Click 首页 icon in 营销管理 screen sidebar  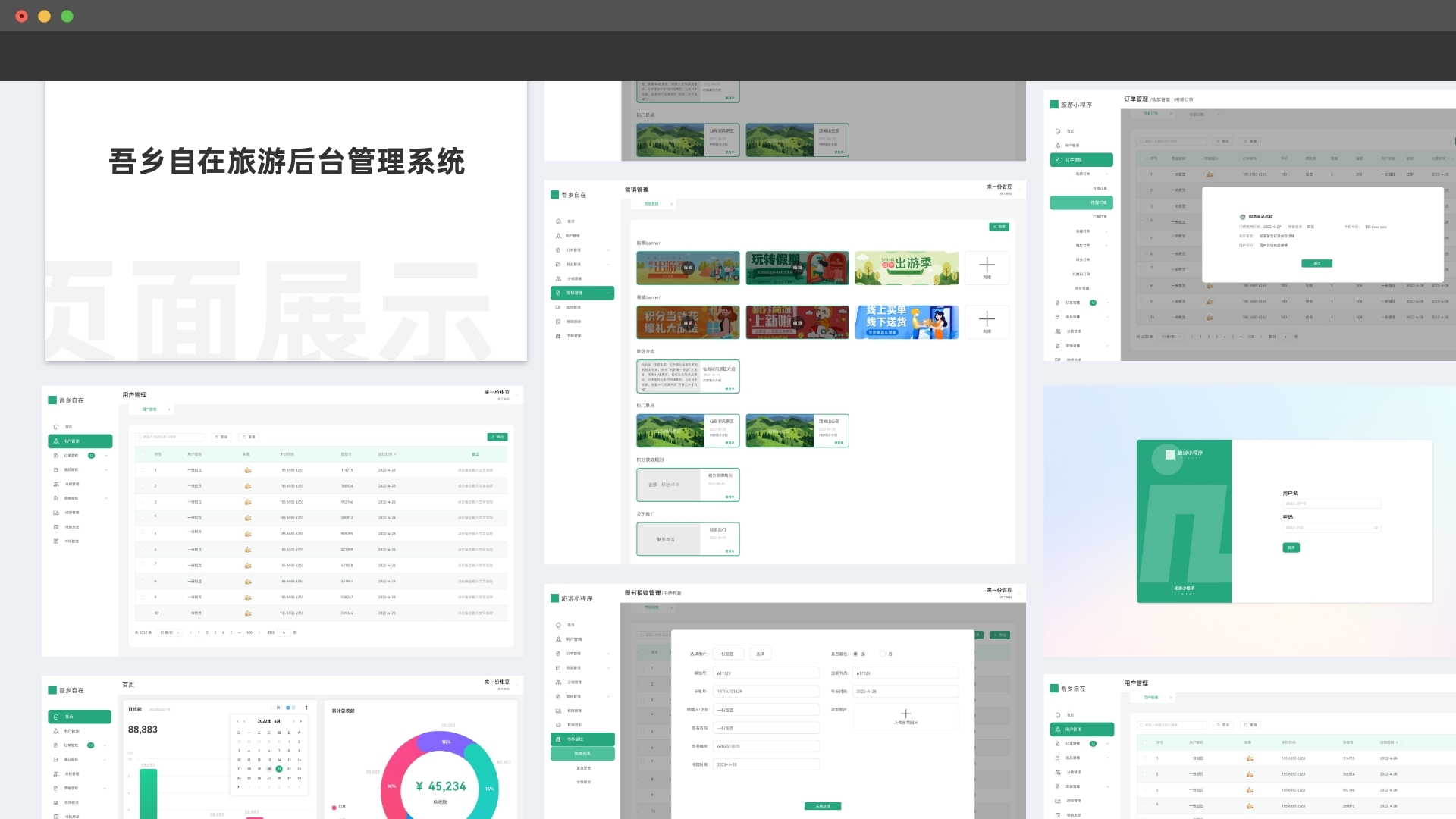559,221
